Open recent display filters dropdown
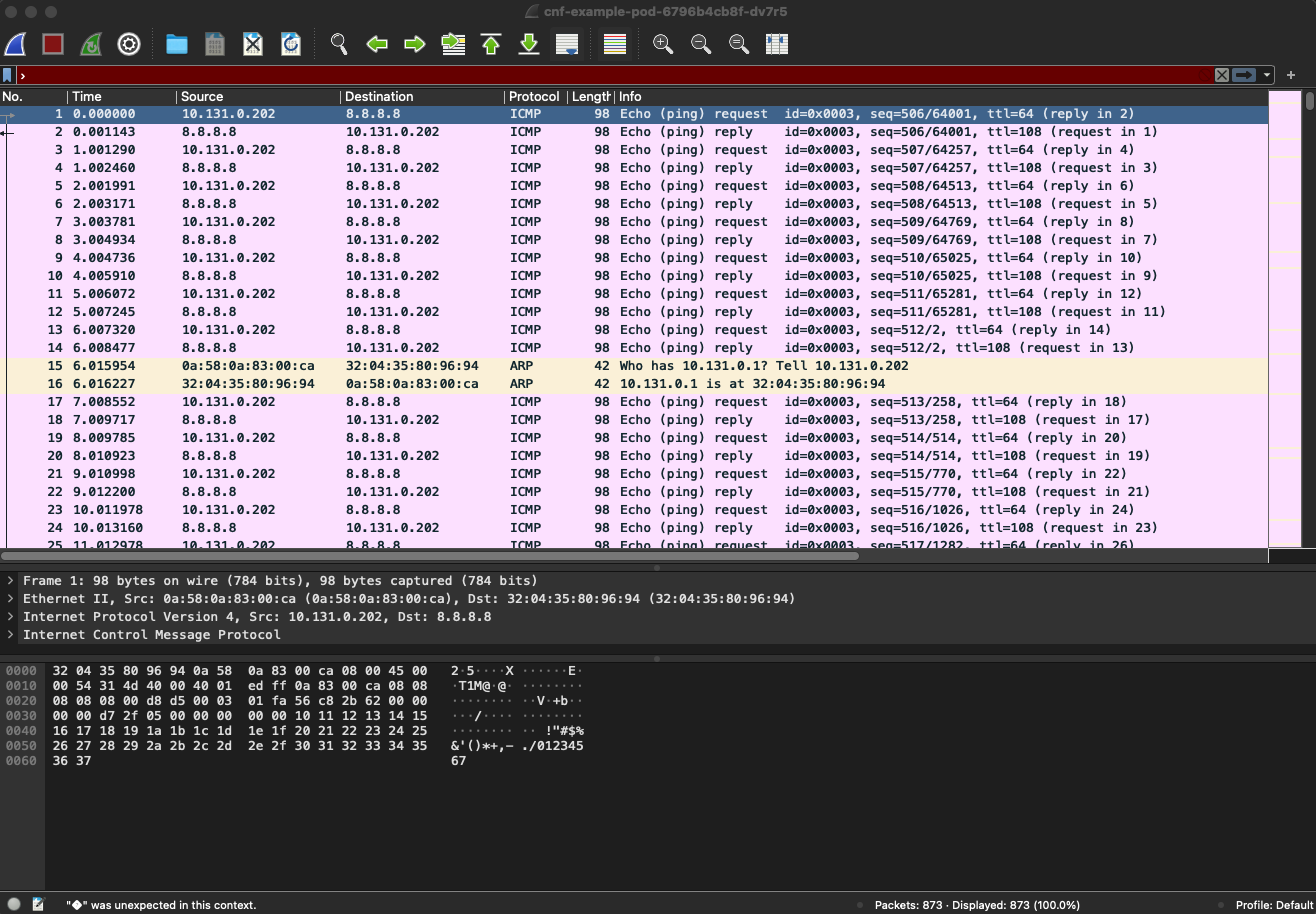Screen dimensions: 1316x914 coord(1267,75)
